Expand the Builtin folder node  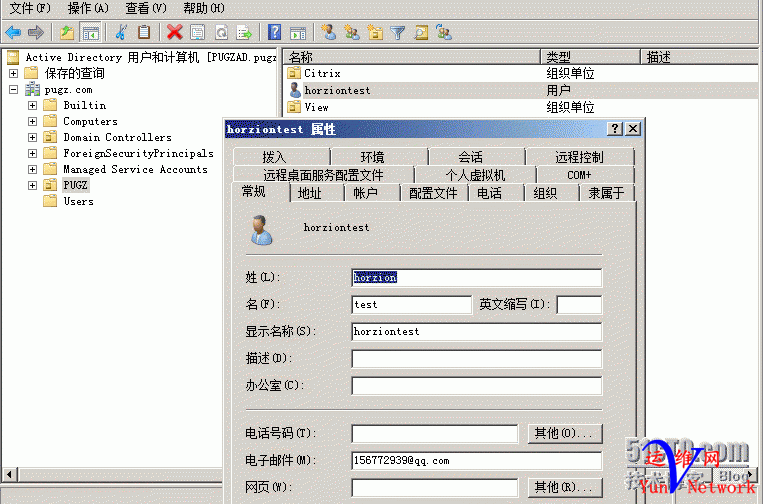pyautogui.click(x=33, y=105)
